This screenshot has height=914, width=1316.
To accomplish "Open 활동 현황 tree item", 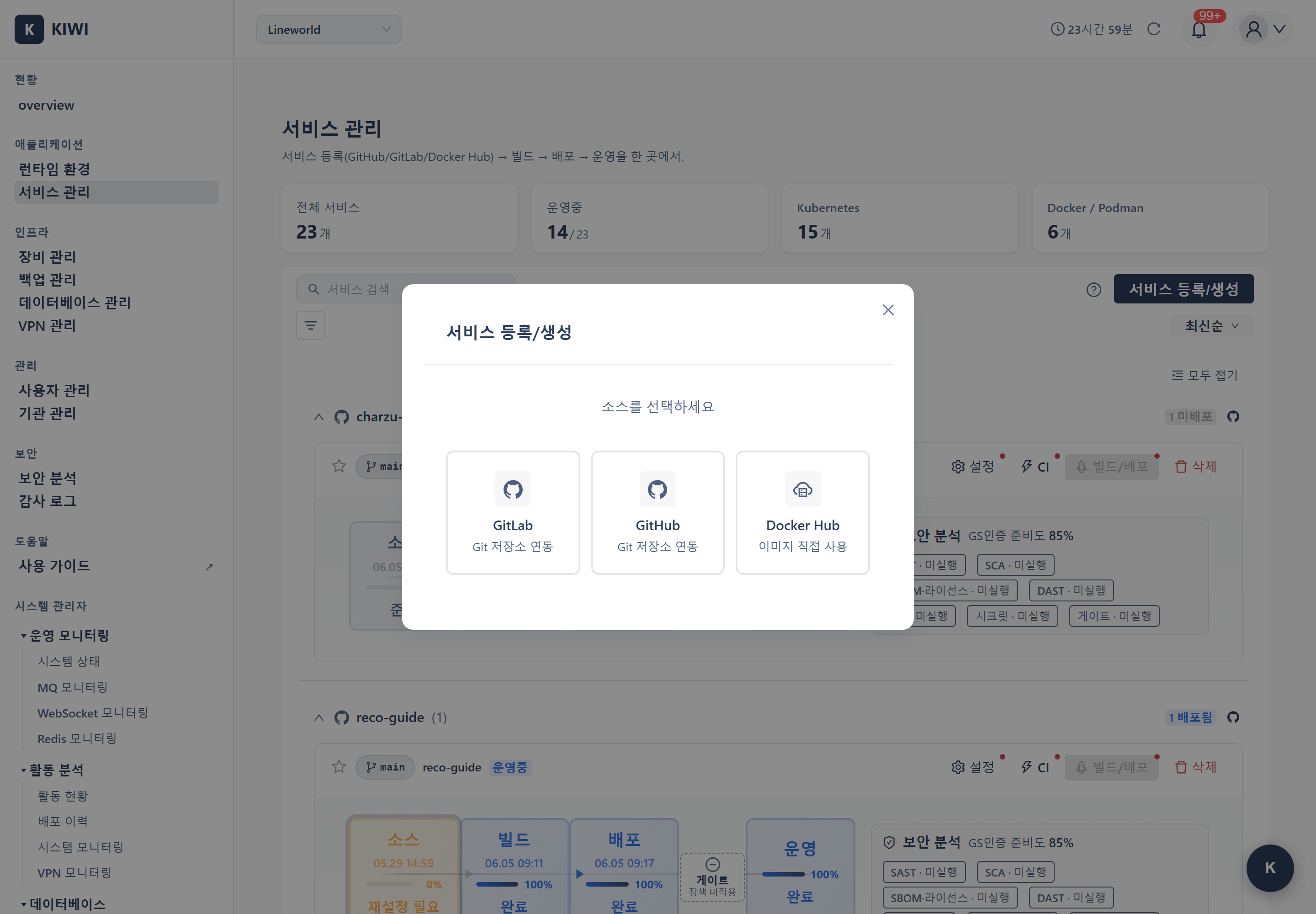I will pyautogui.click(x=63, y=796).
